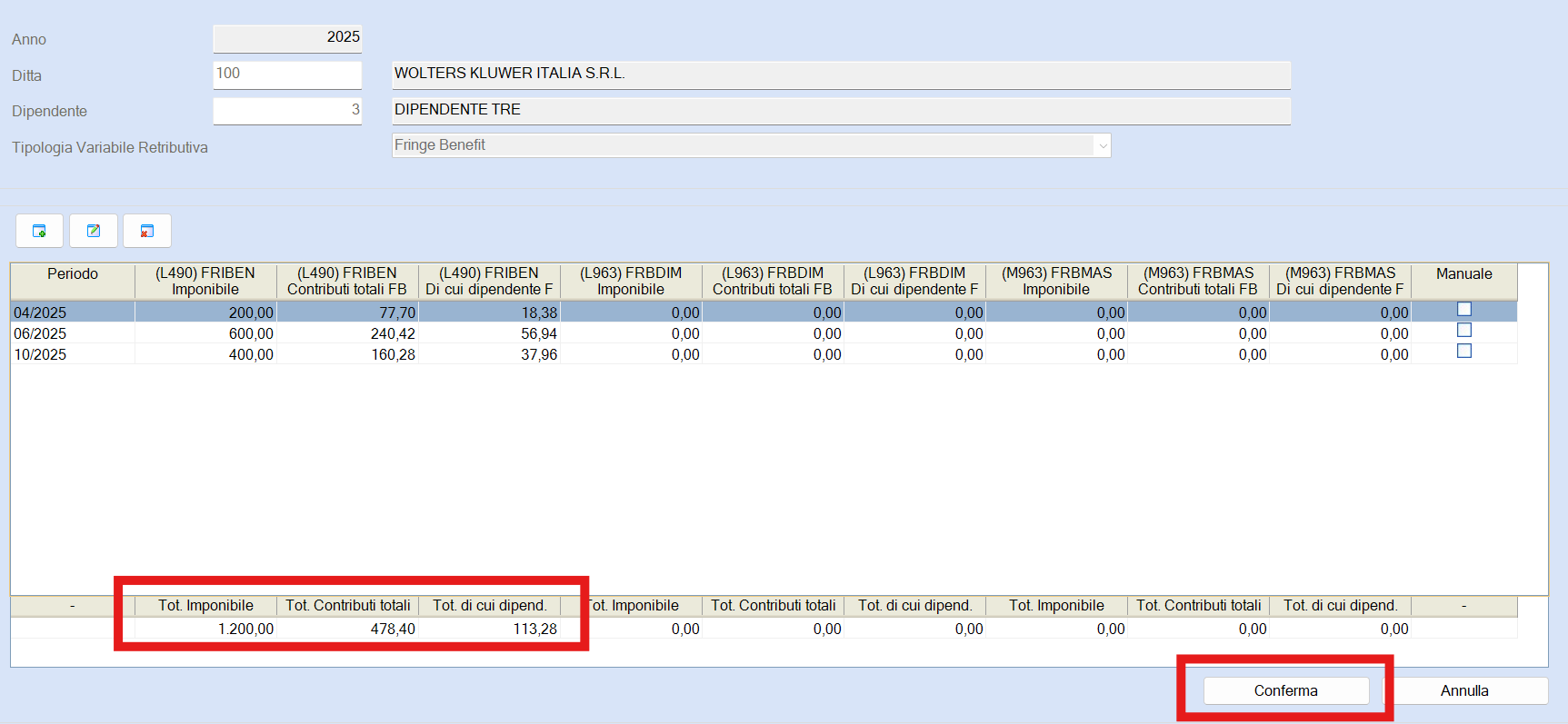Image resolution: width=1568 pixels, height=724 pixels.
Task: Click the 400,00 imponibile cell
Action: coord(205,354)
